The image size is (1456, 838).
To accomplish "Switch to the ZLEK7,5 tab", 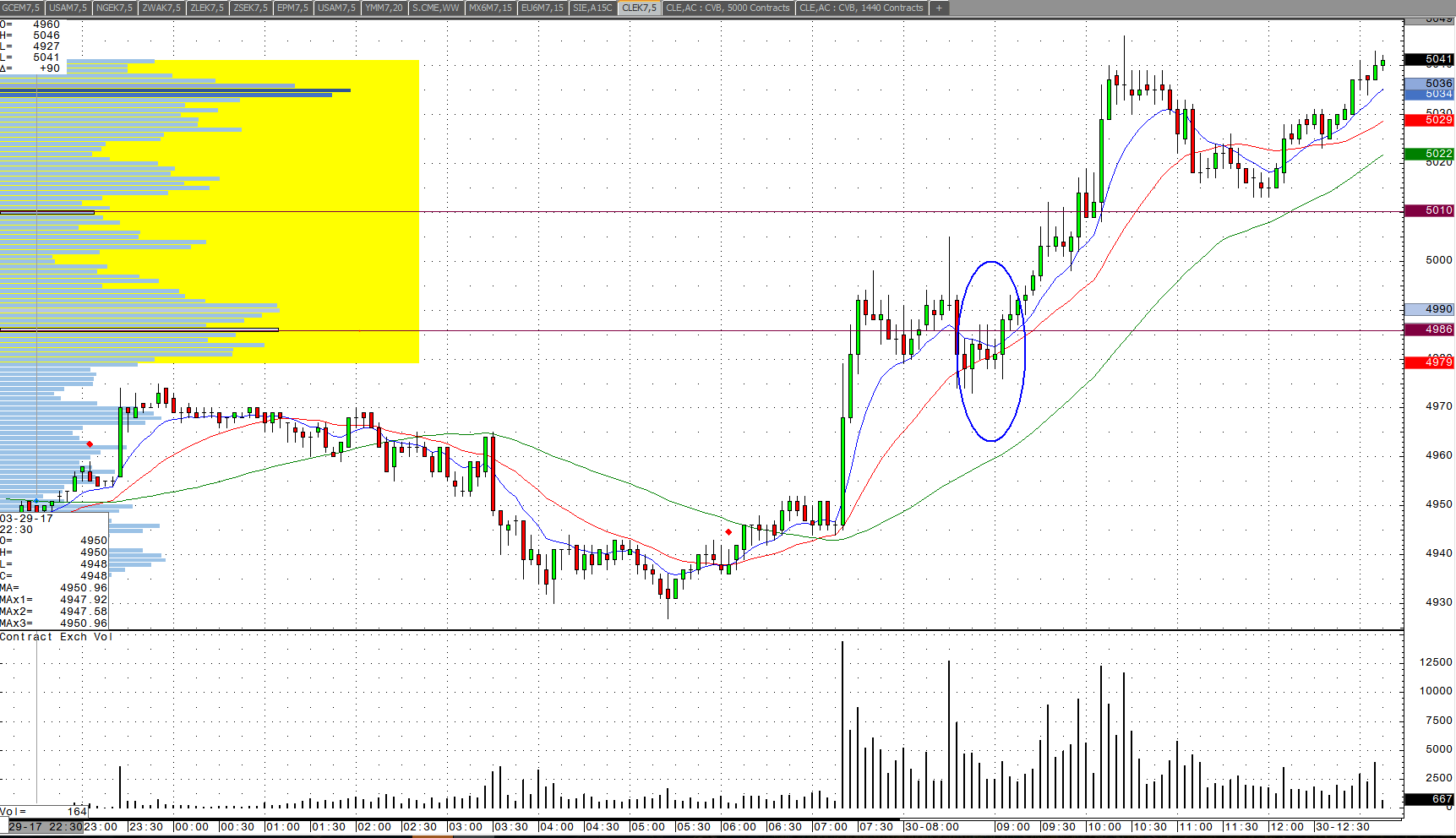I will pos(207,8).
